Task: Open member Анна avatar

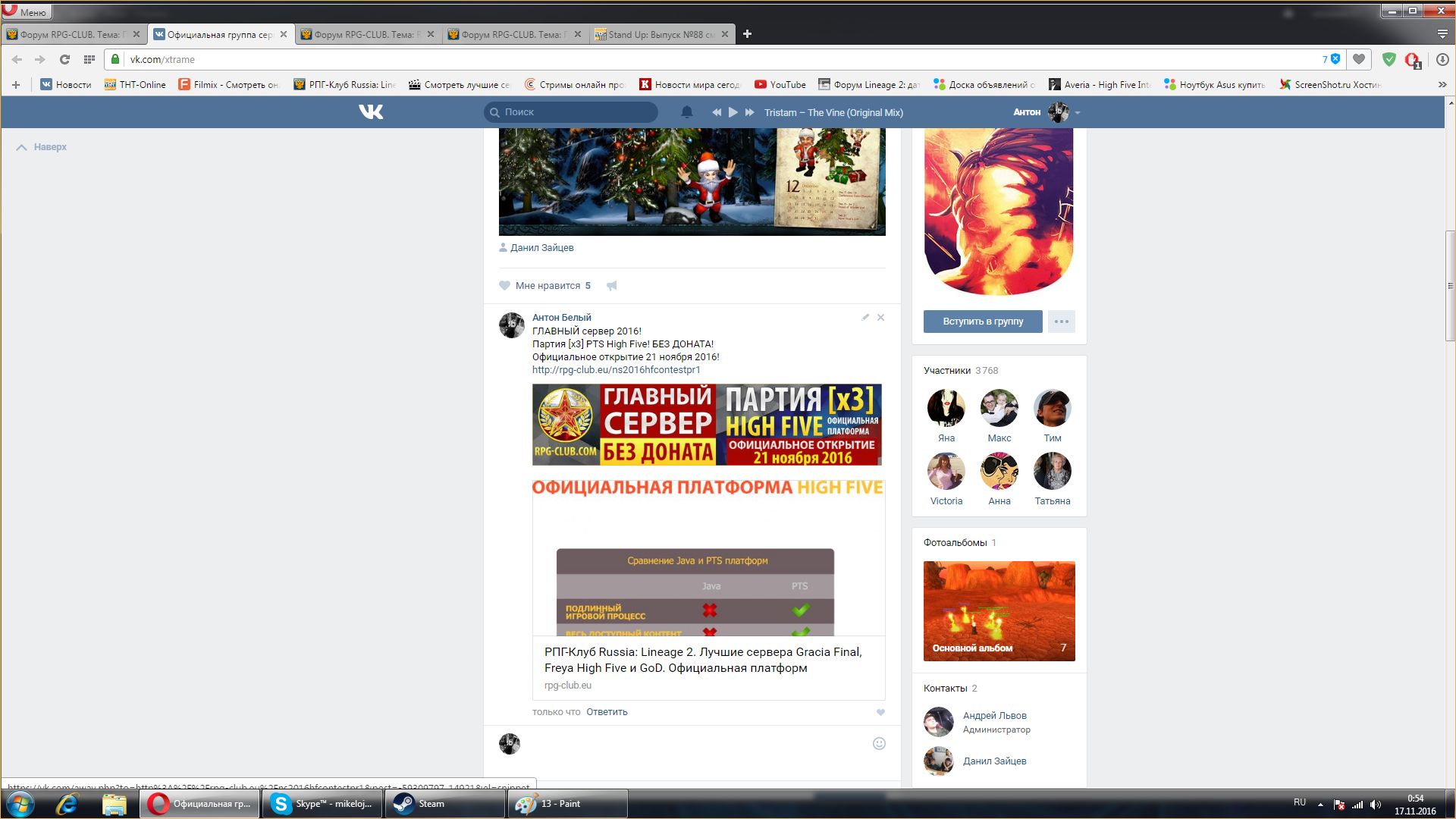Action: point(999,471)
